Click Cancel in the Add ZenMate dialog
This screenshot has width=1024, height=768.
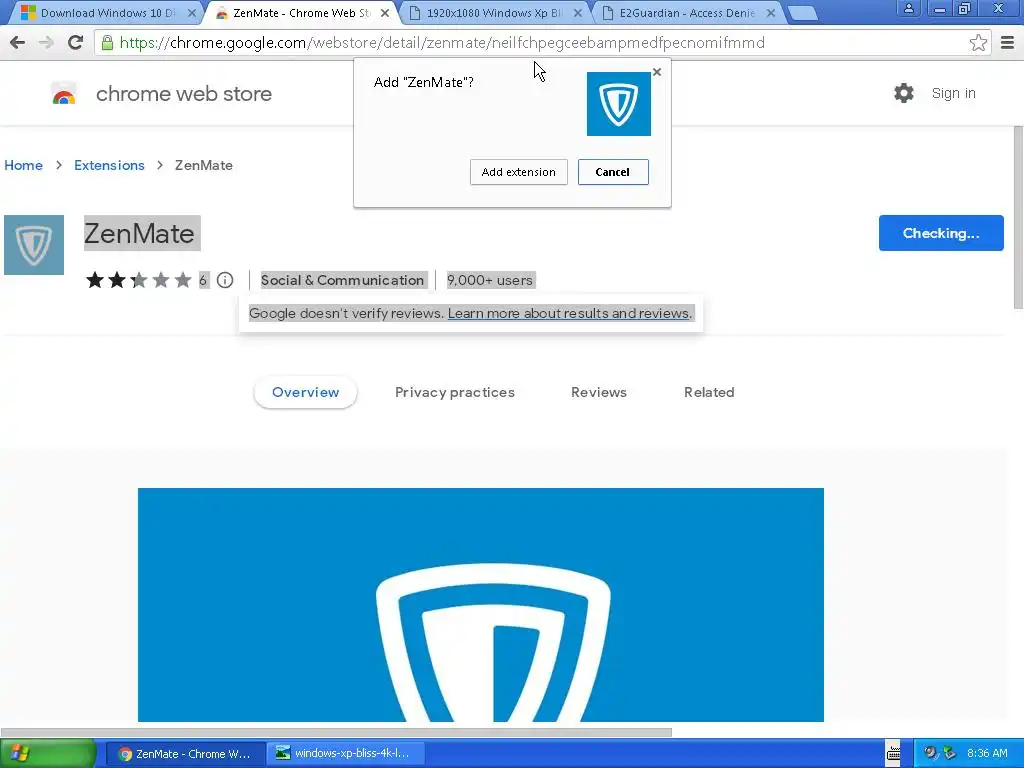[613, 172]
